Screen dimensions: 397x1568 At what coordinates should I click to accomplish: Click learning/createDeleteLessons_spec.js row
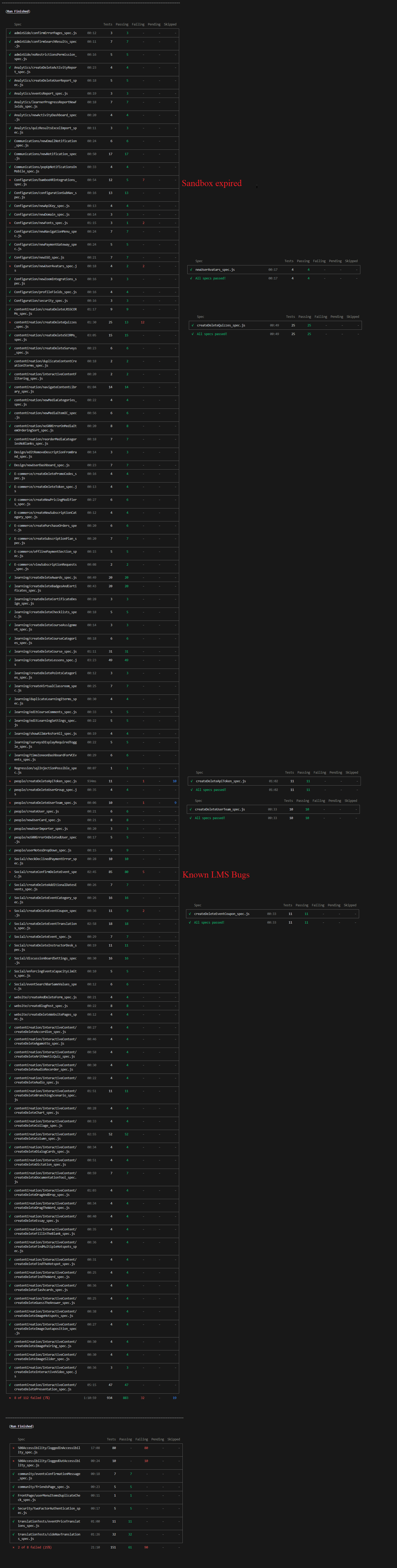click(x=93, y=662)
